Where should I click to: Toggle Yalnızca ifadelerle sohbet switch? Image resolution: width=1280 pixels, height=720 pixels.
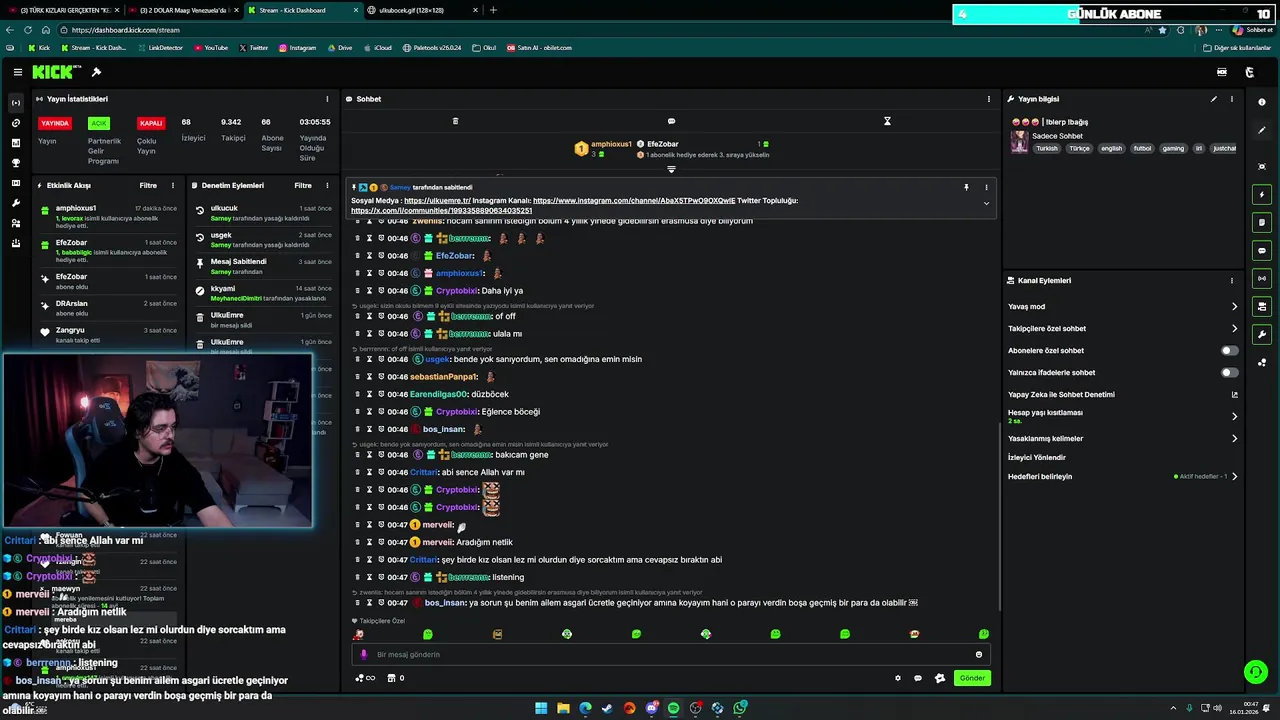pyautogui.click(x=1230, y=373)
